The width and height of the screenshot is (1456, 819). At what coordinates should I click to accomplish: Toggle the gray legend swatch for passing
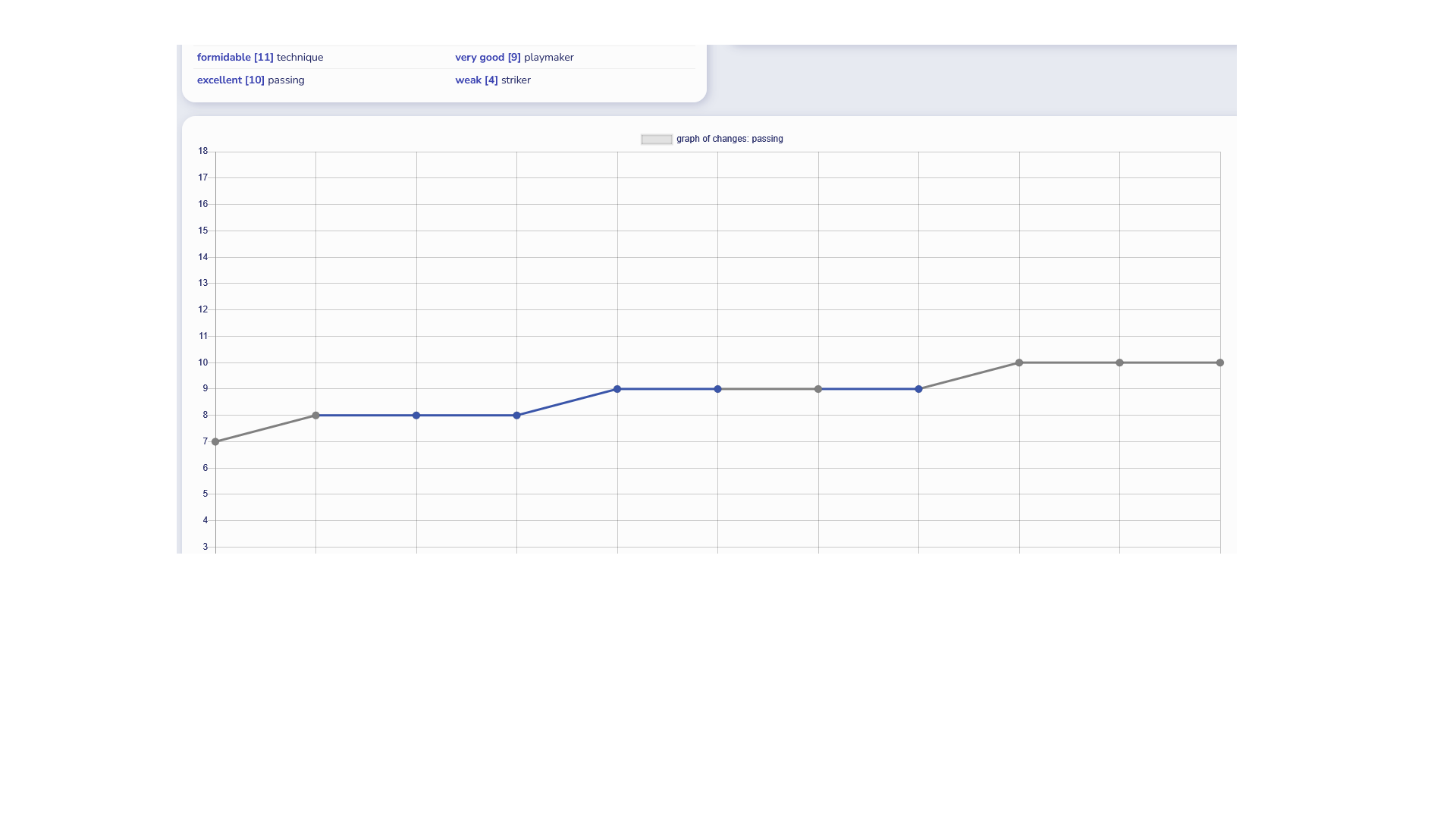pos(656,140)
